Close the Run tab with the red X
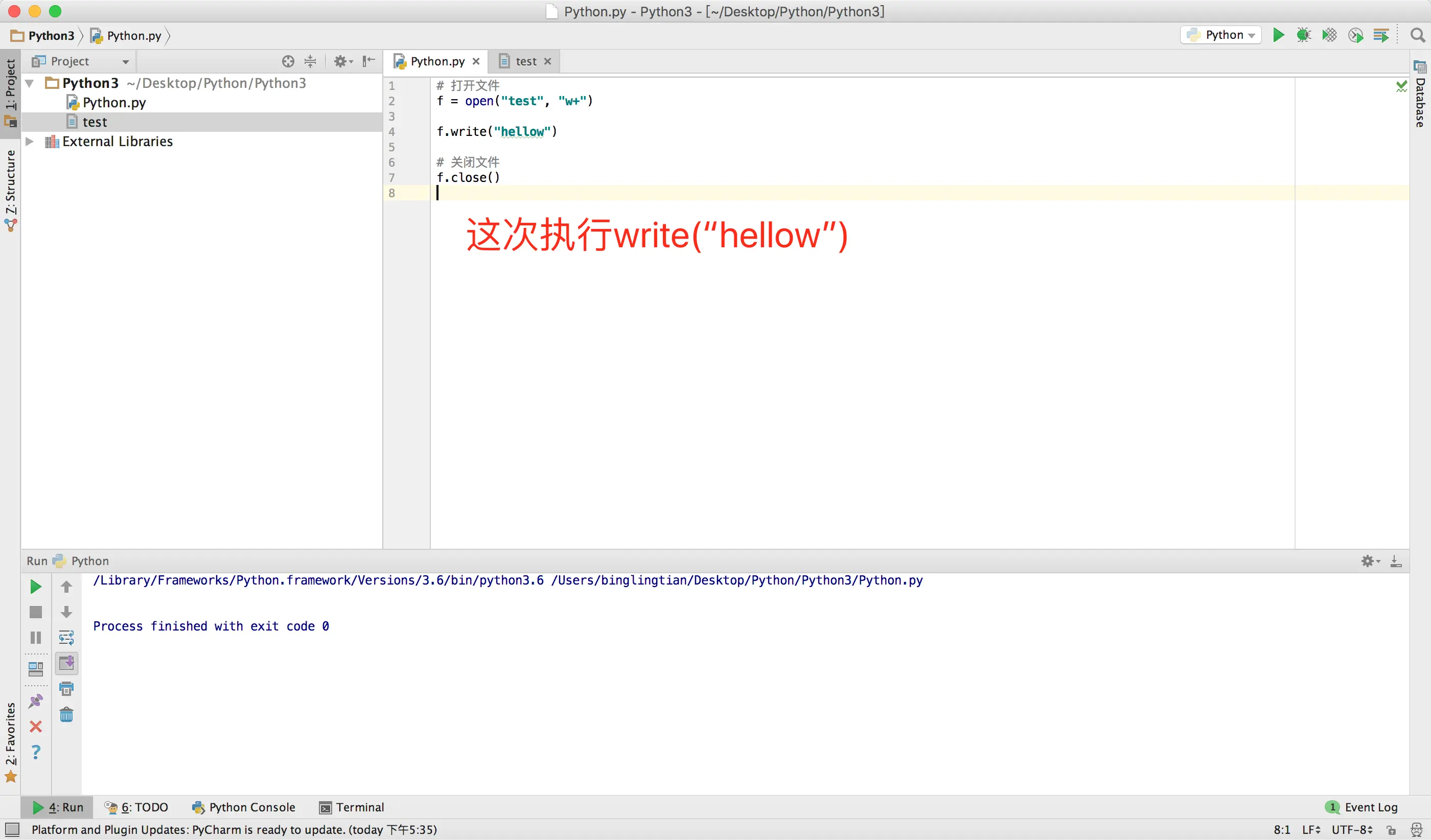Screen dimensions: 1431x840 point(35,727)
